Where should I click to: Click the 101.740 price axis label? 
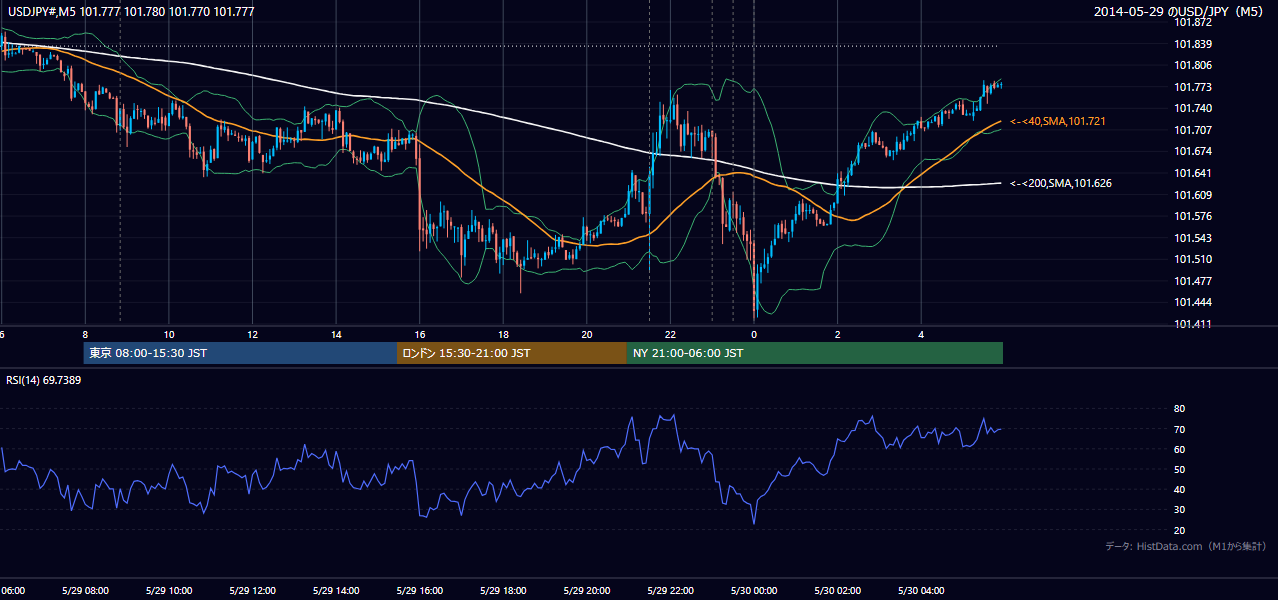[1193, 108]
